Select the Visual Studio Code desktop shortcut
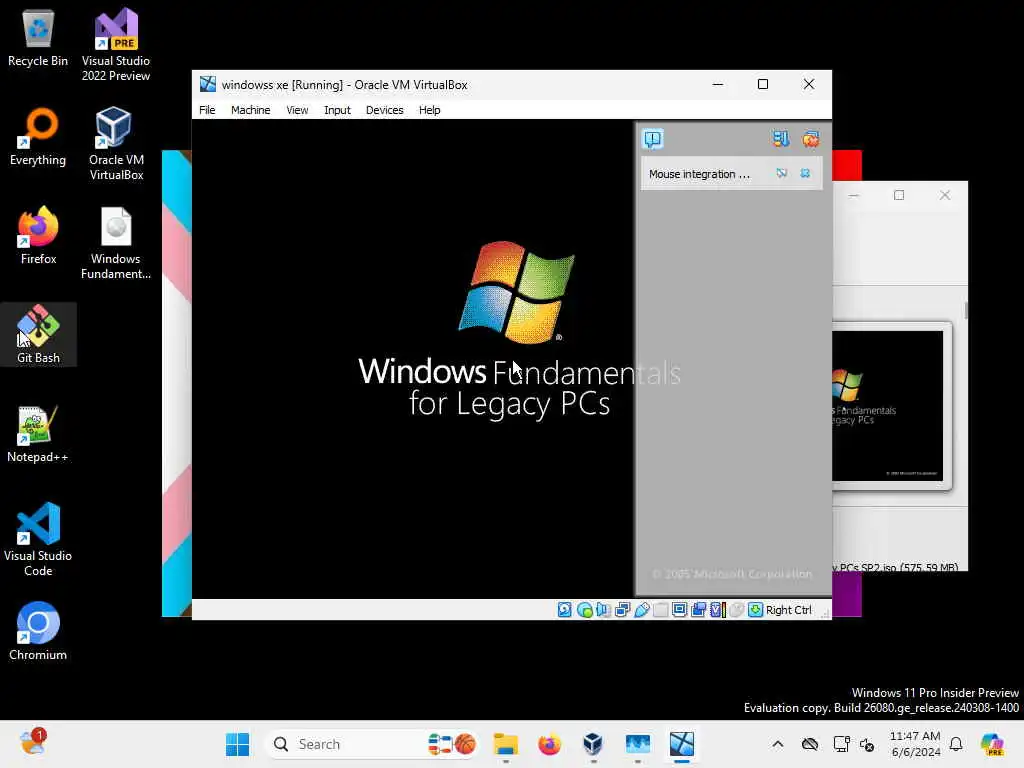Screen dimensions: 1024x768 (x=38, y=539)
